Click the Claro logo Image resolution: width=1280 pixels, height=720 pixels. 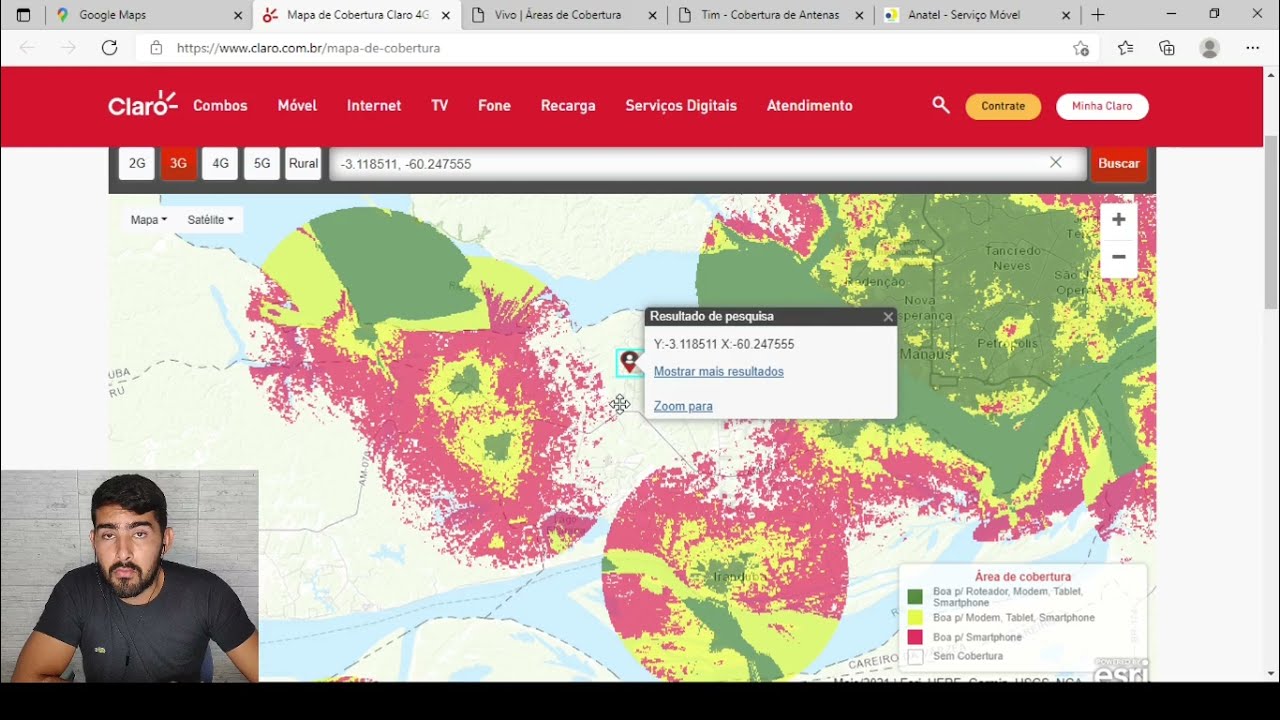click(x=143, y=104)
